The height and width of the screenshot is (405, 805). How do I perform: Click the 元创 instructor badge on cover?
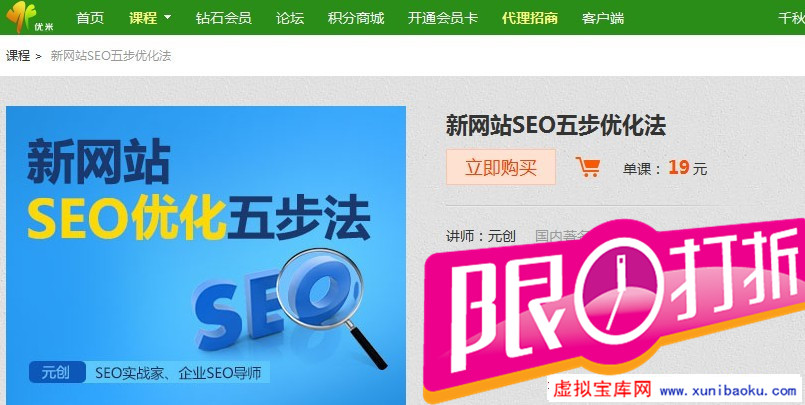tap(57, 373)
